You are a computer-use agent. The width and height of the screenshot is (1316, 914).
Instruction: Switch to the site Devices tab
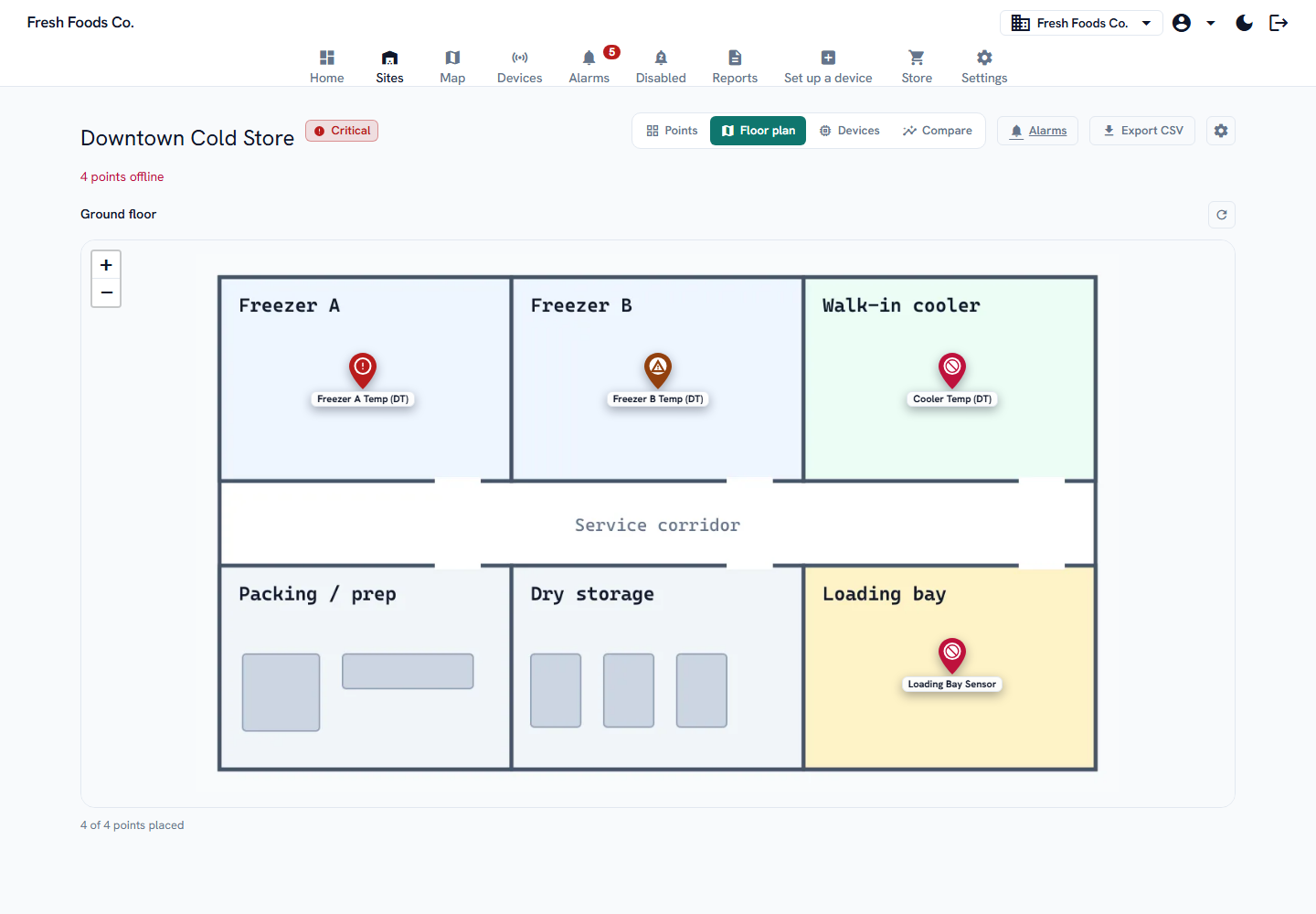[x=850, y=131]
